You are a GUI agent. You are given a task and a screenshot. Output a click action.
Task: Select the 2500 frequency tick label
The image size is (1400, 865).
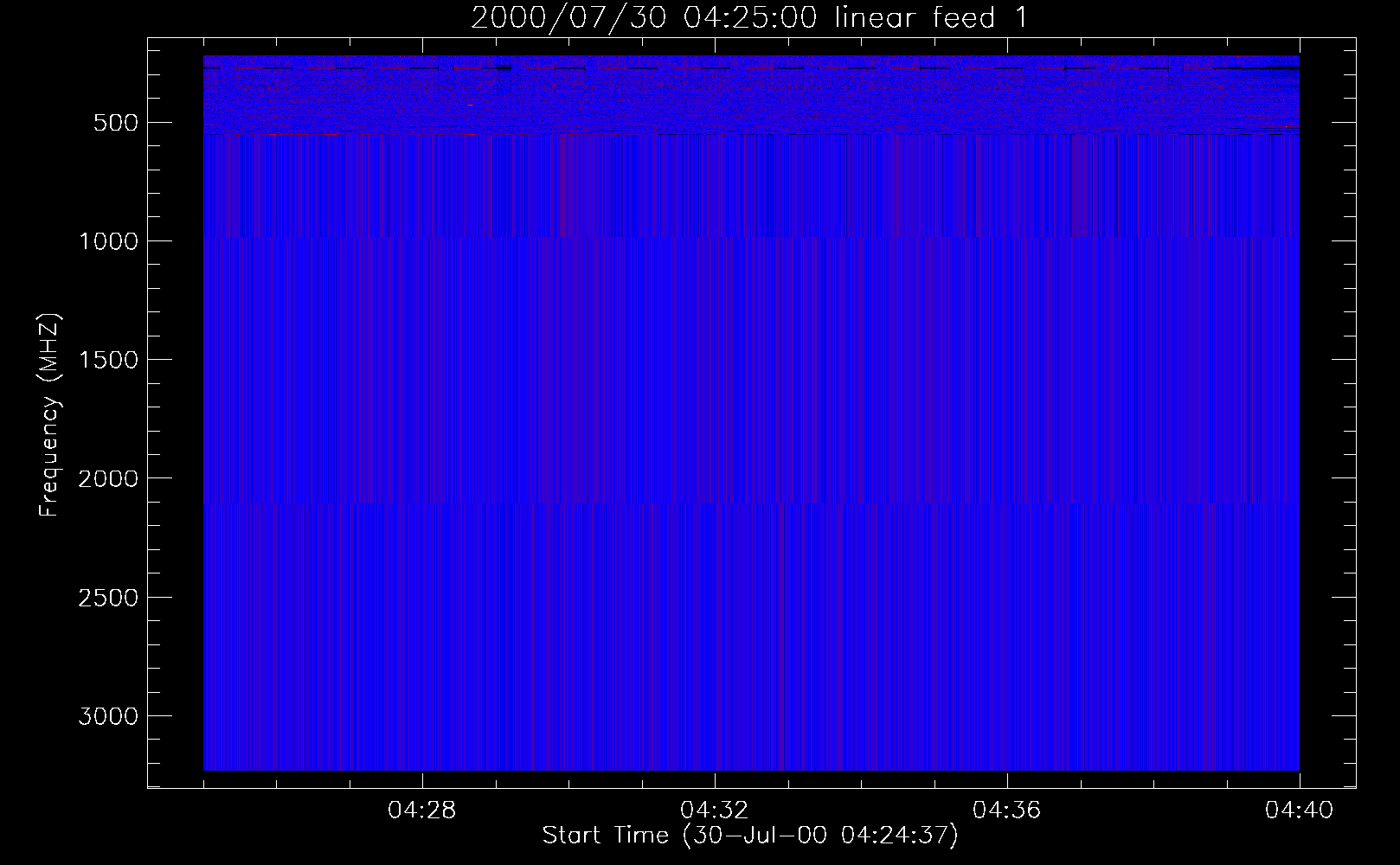[x=108, y=598]
